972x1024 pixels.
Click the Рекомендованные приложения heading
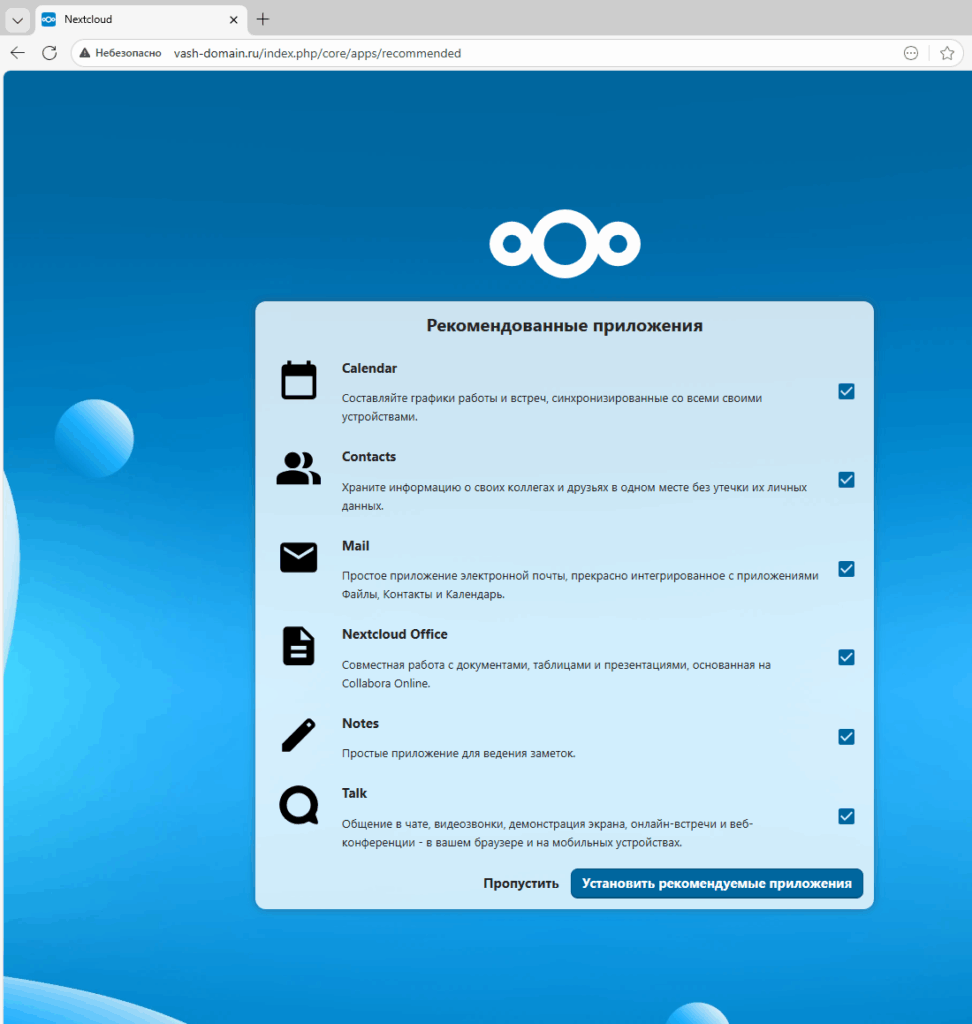[x=564, y=325]
